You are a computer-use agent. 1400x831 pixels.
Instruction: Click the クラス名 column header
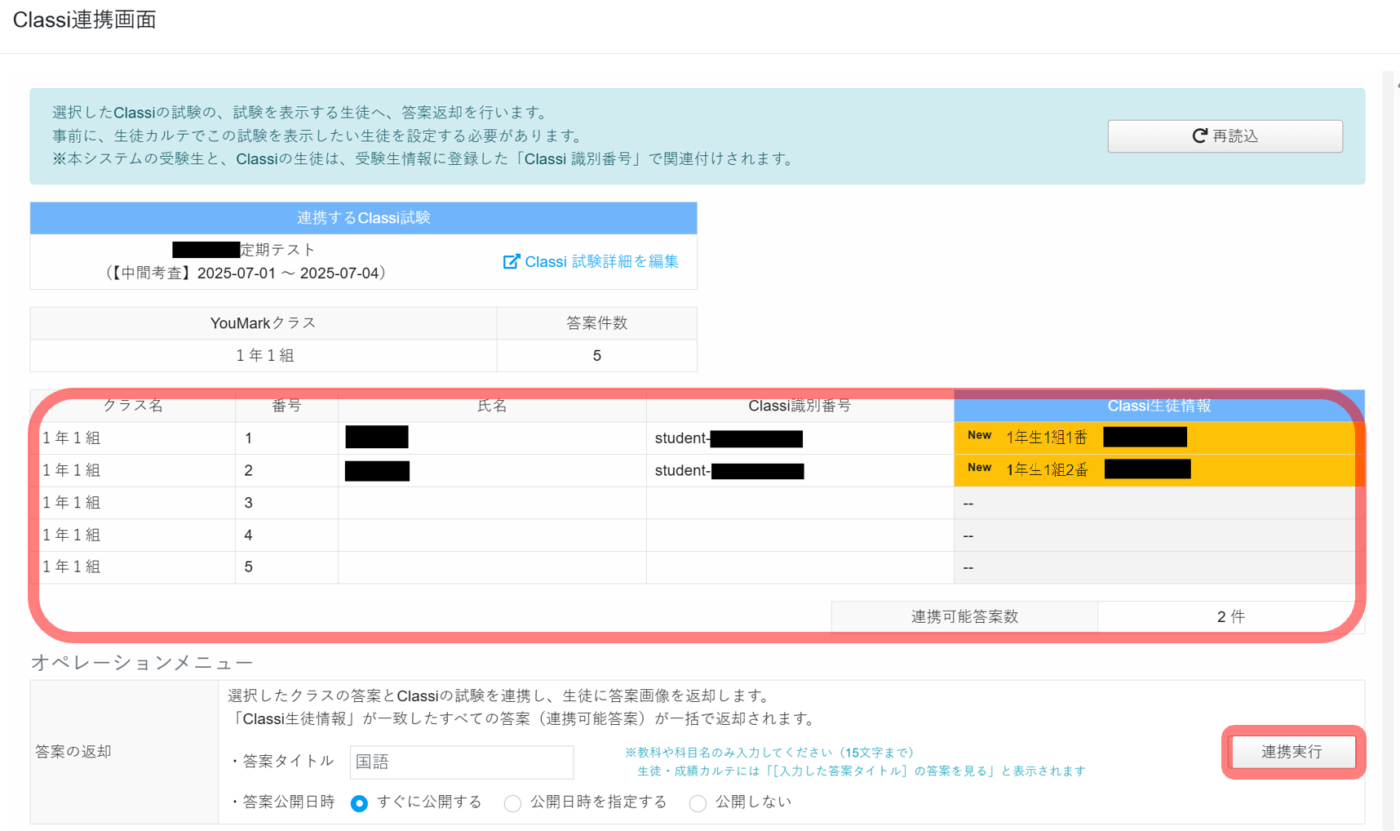(x=133, y=406)
